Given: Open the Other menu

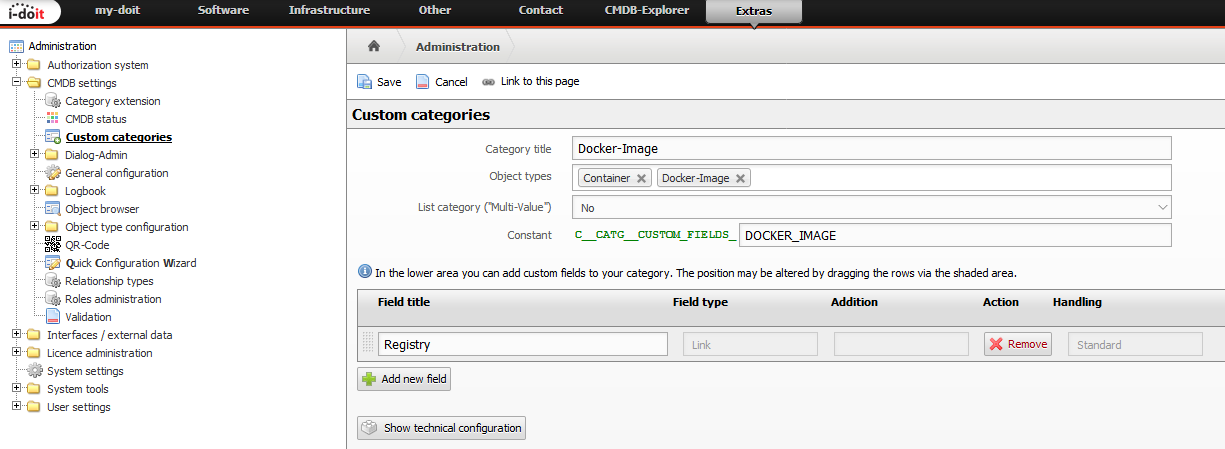Looking at the screenshot, I should [x=435, y=10].
